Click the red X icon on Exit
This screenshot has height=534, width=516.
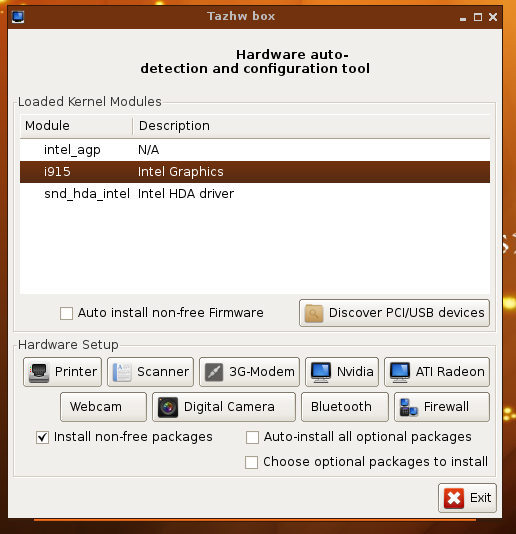pyautogui.click(x=454, y=498)
